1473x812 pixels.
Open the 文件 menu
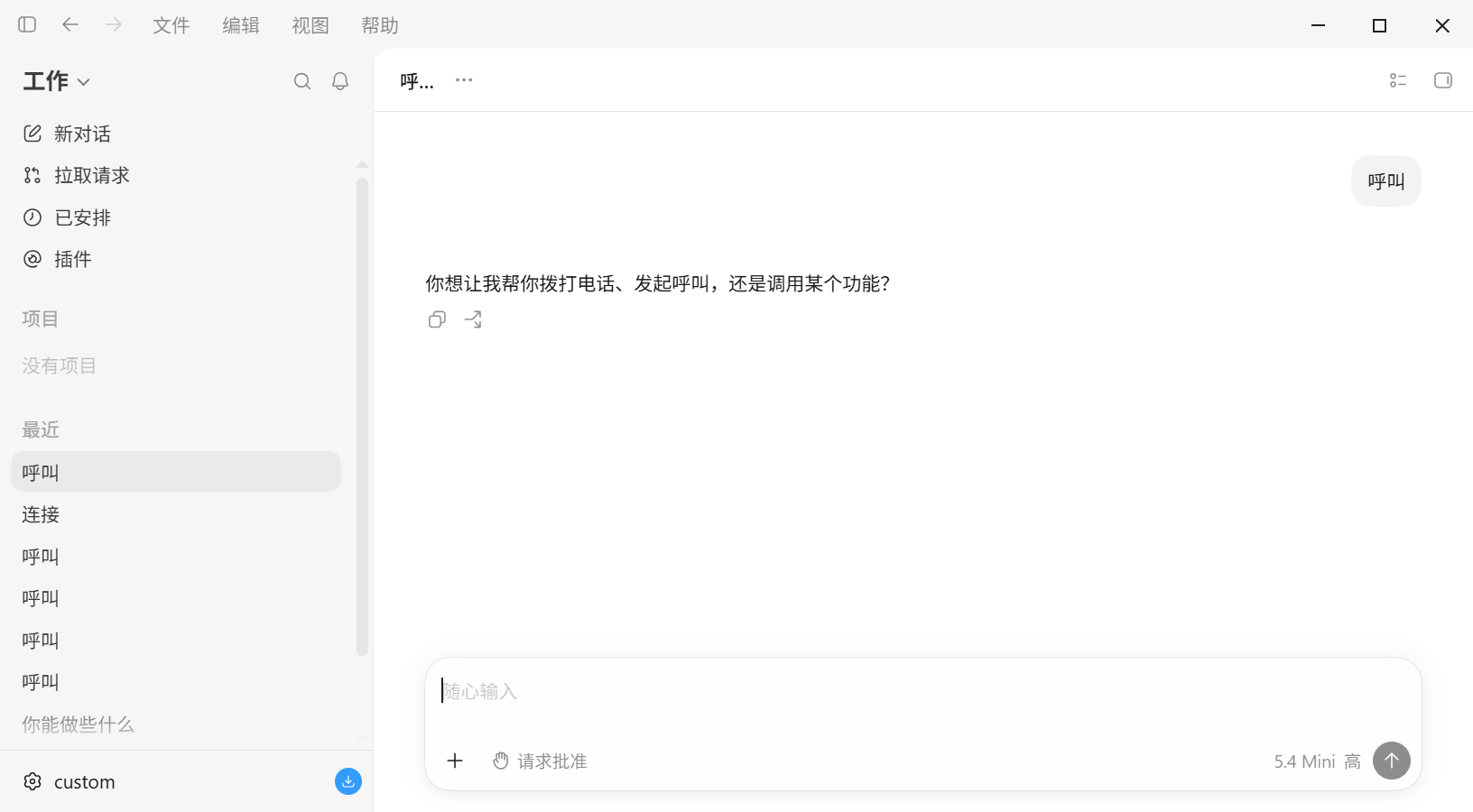[x=171, y=25]
